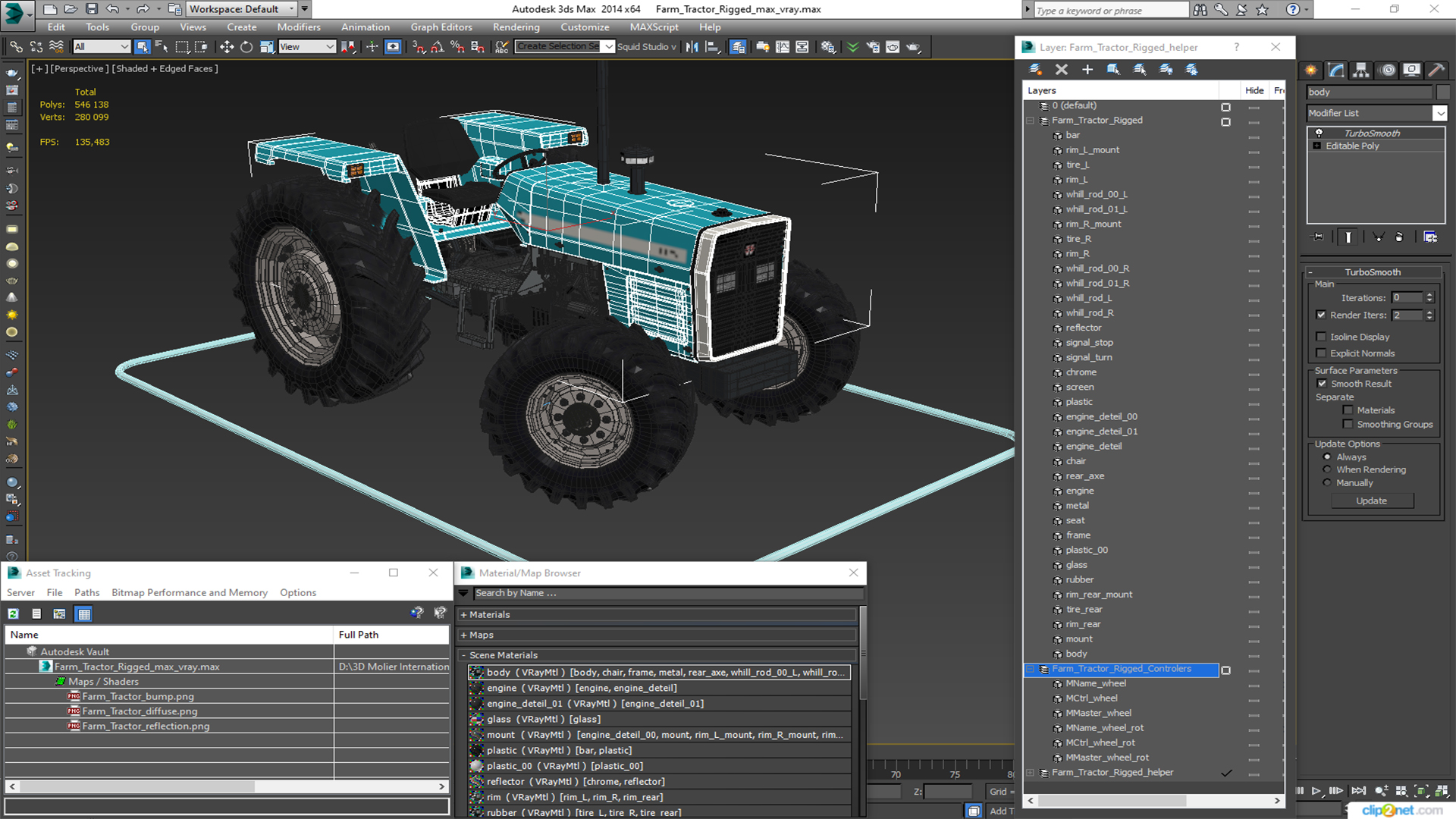Open Paths menu in Asset Tracking
The height and width of the screenshot is (819, 1456).
point(86,593)
